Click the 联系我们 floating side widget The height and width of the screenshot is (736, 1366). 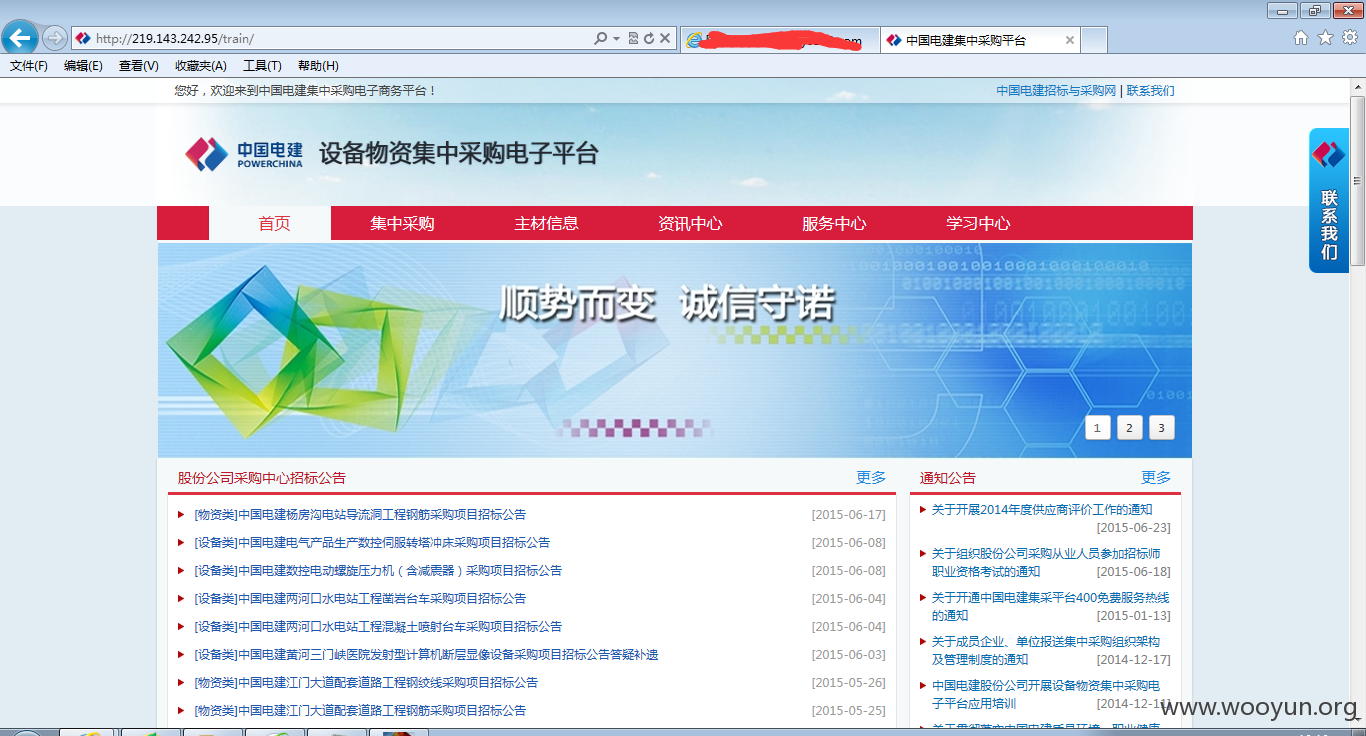(x=1329, y=201)
